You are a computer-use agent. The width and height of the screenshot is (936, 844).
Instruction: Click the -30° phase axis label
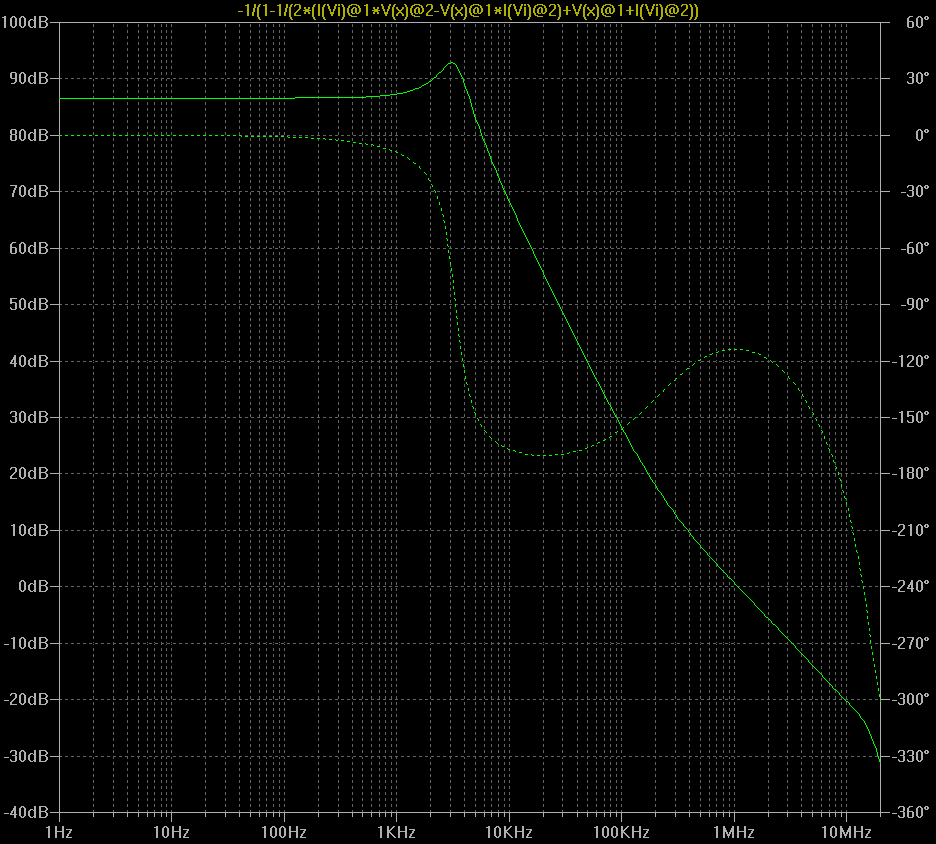pos(915,191)
